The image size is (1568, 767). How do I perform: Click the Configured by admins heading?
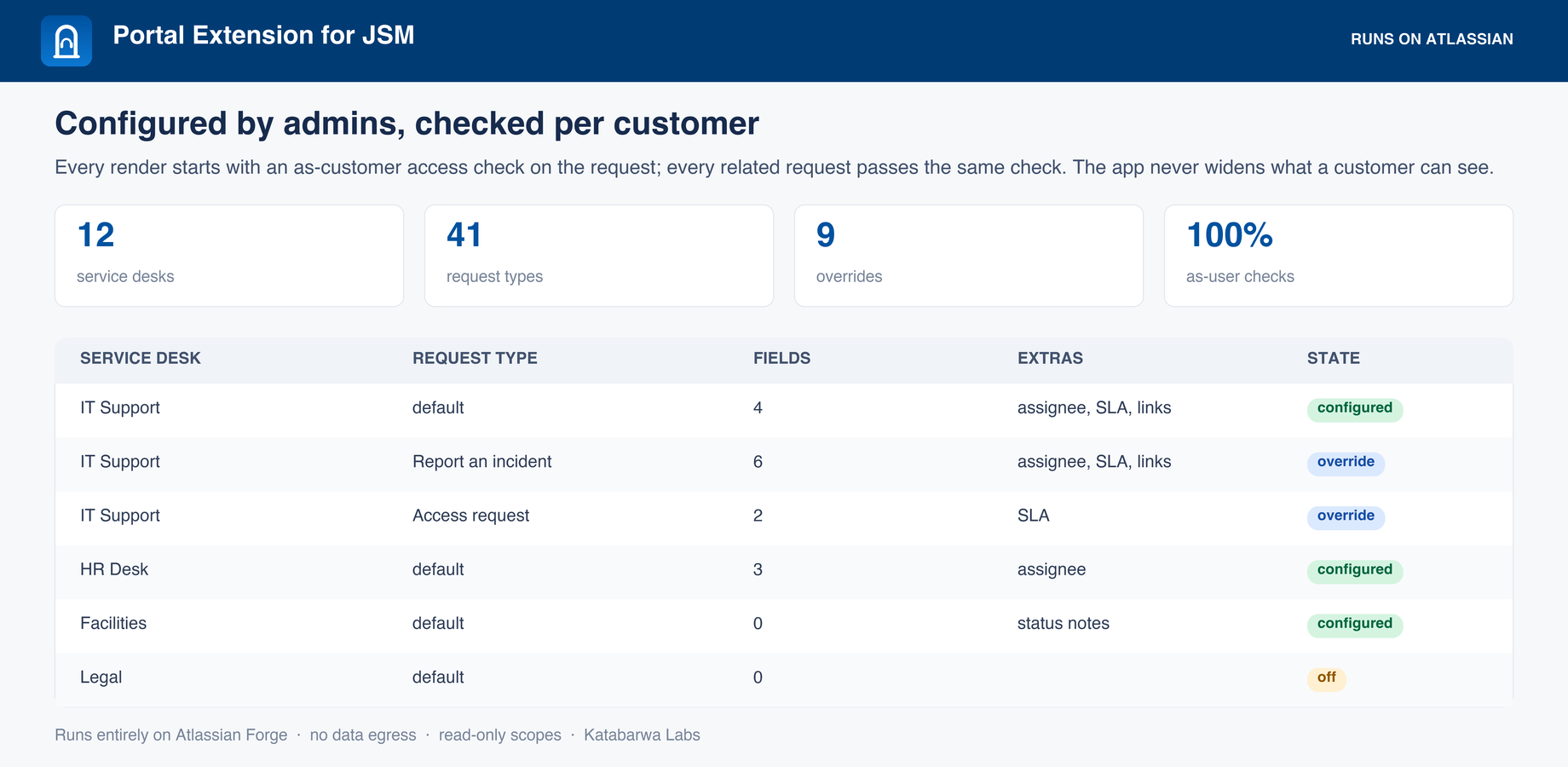tap(407, 124)
